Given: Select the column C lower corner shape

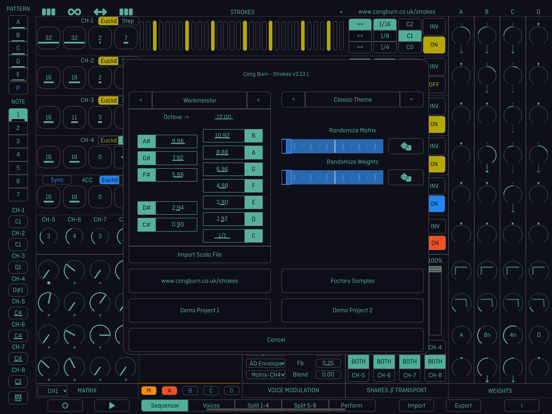Looking at the screenshot, I should tap(513, 303).
